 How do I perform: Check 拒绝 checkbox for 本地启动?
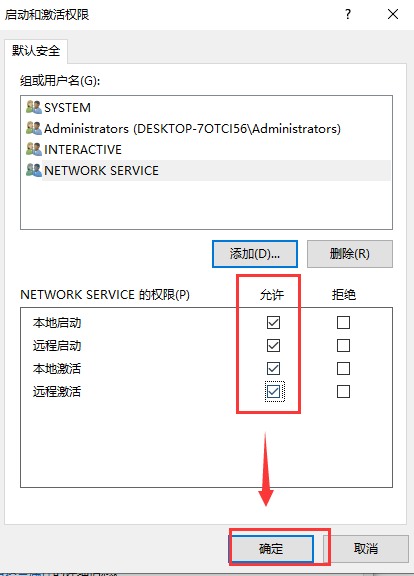[x=343, y=323]
